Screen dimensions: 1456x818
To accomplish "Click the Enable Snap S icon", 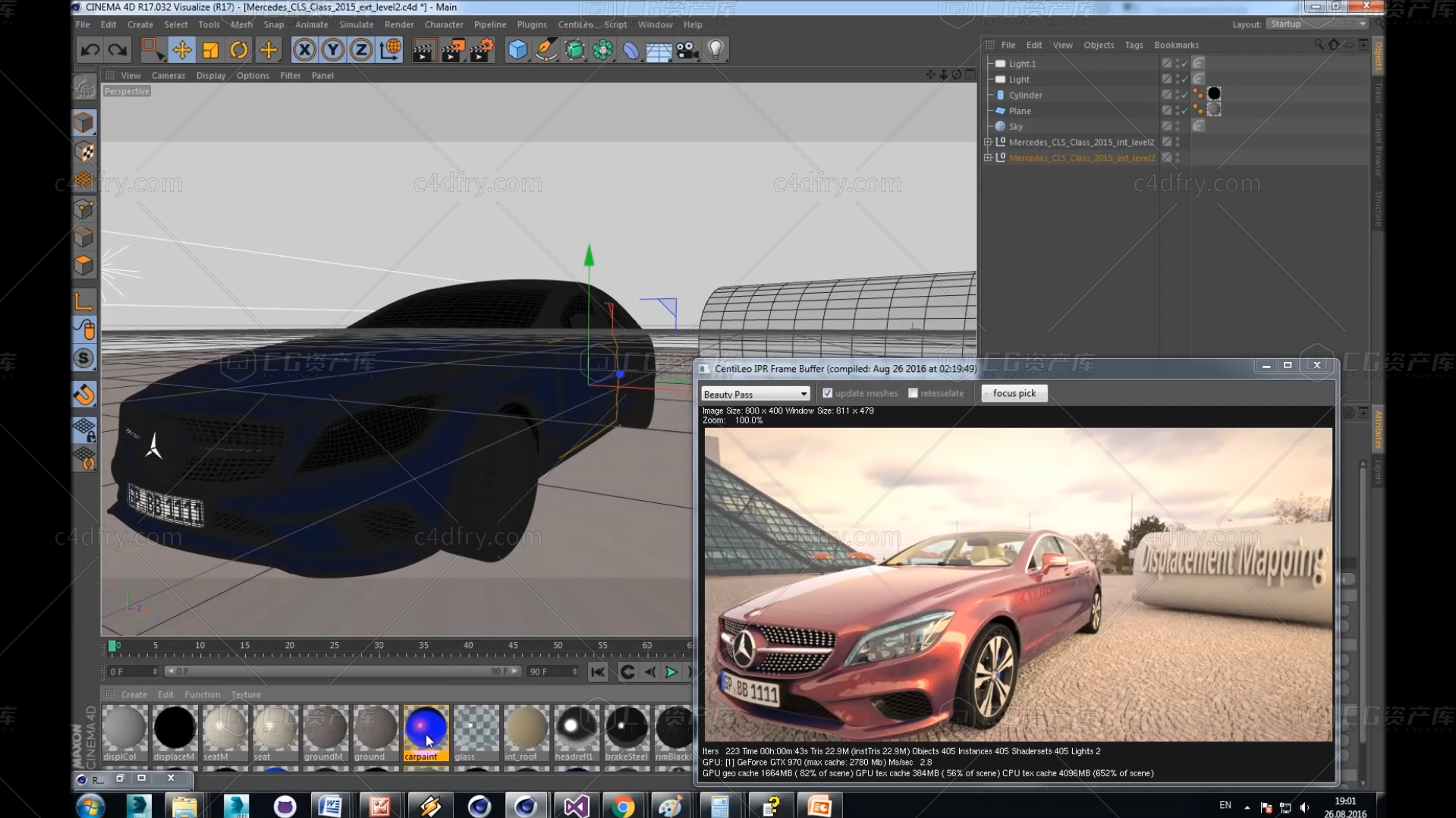I will click(84, 358).
